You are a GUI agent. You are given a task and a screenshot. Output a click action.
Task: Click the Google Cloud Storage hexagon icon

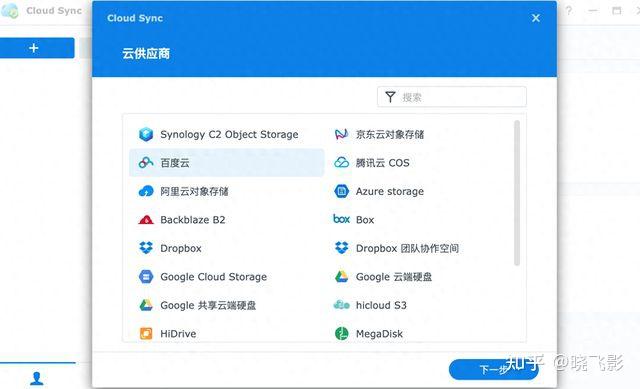point(146,277)
